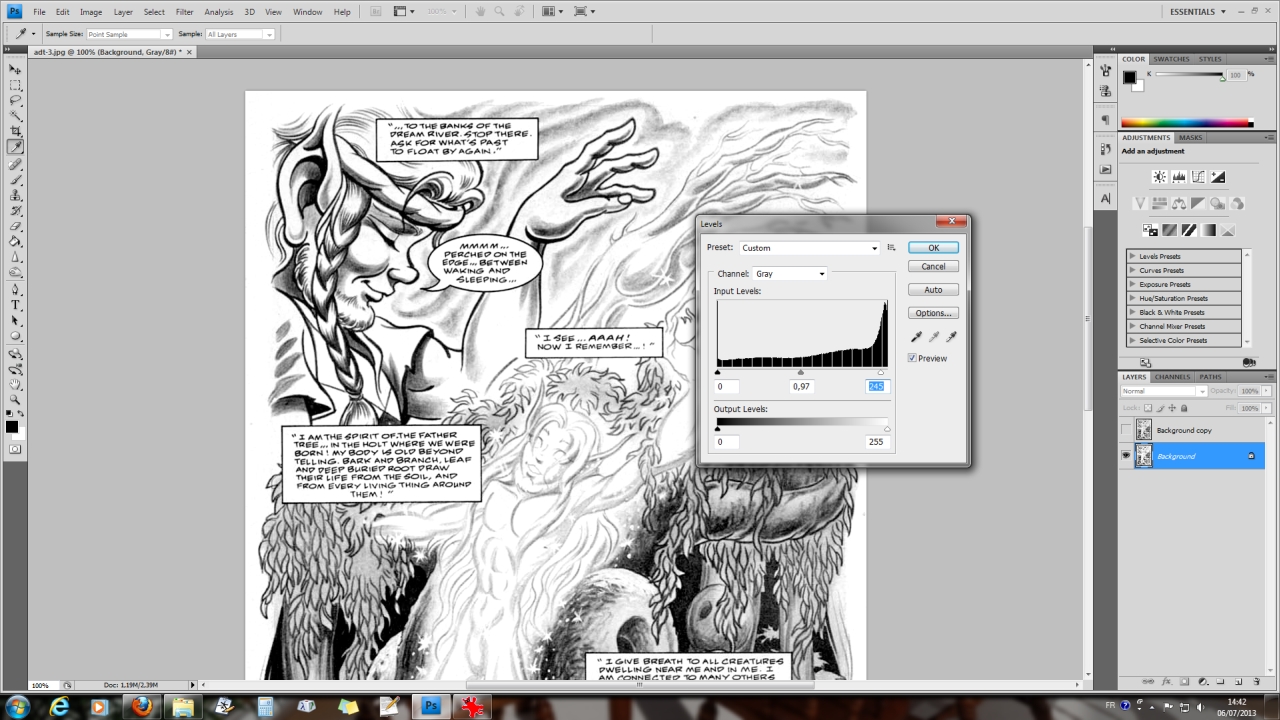Add a Curves adjustment from Adjustments panel

(1198, 177)
